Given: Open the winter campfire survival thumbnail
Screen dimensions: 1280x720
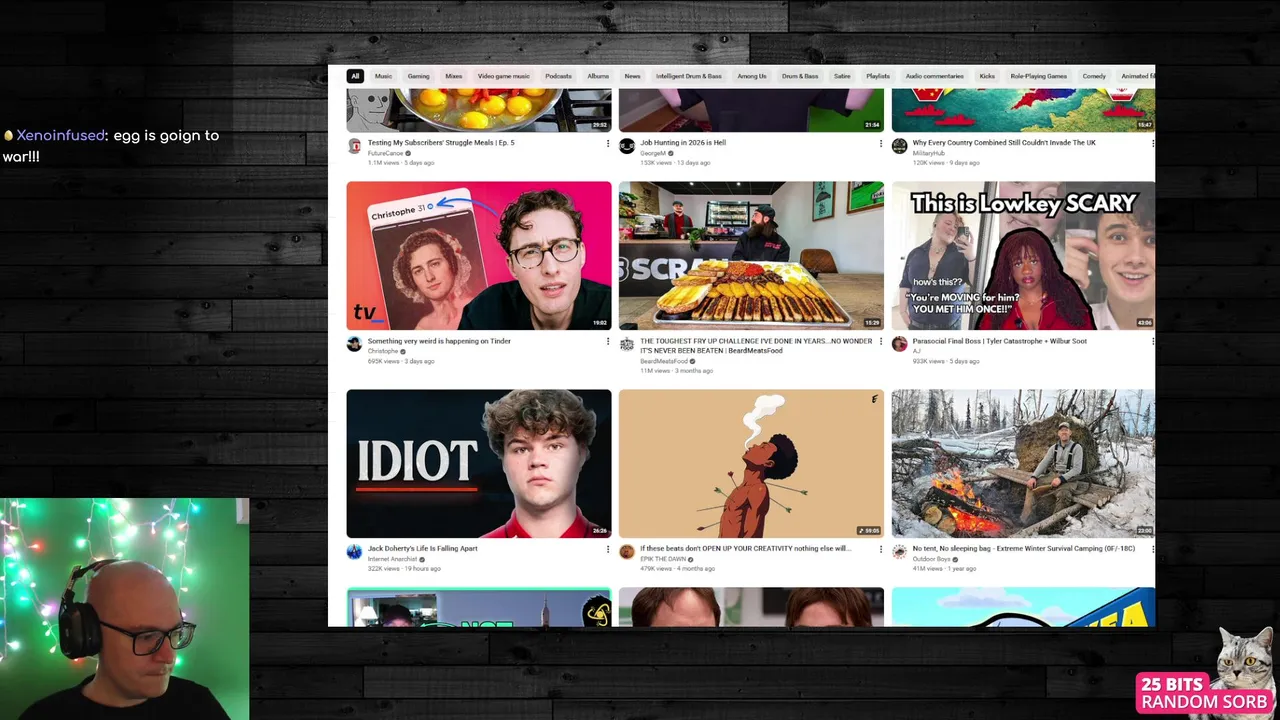Looking at the screenshot, I should tap(1023, 463).
